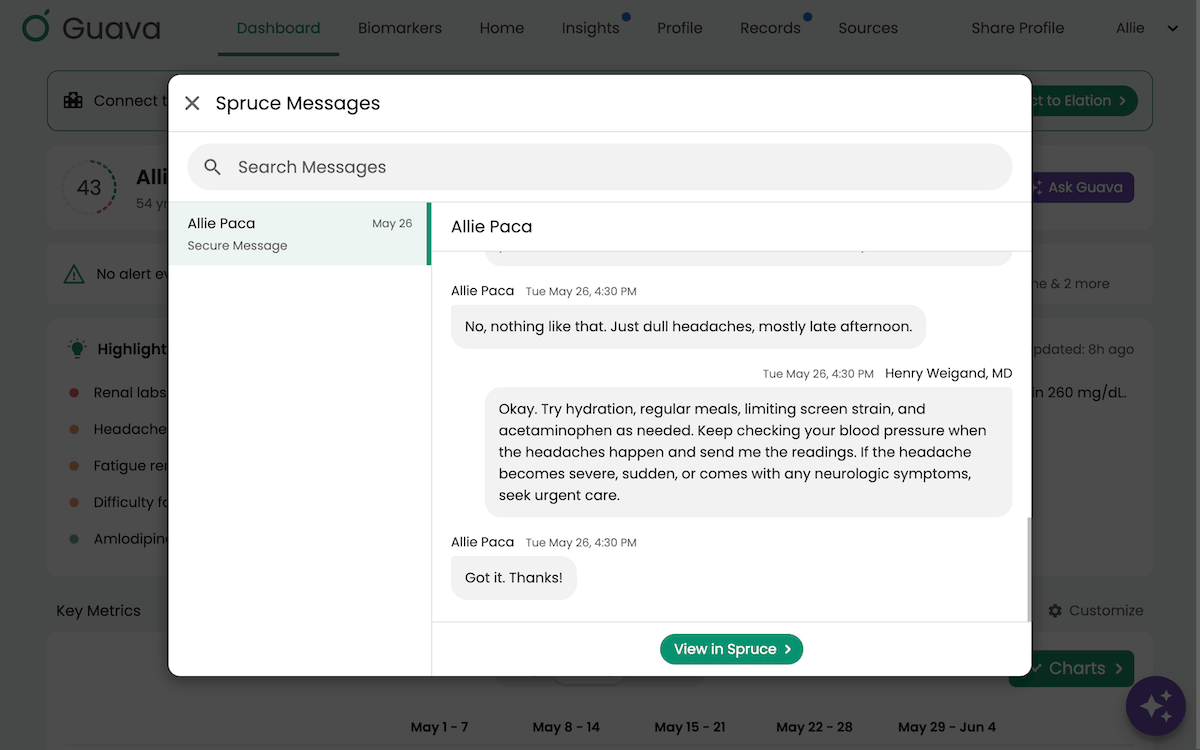The width and height of the screenshot is (1200, 750).
Task: Click the 'No, nothing like that' message
Action: [688, 326]
